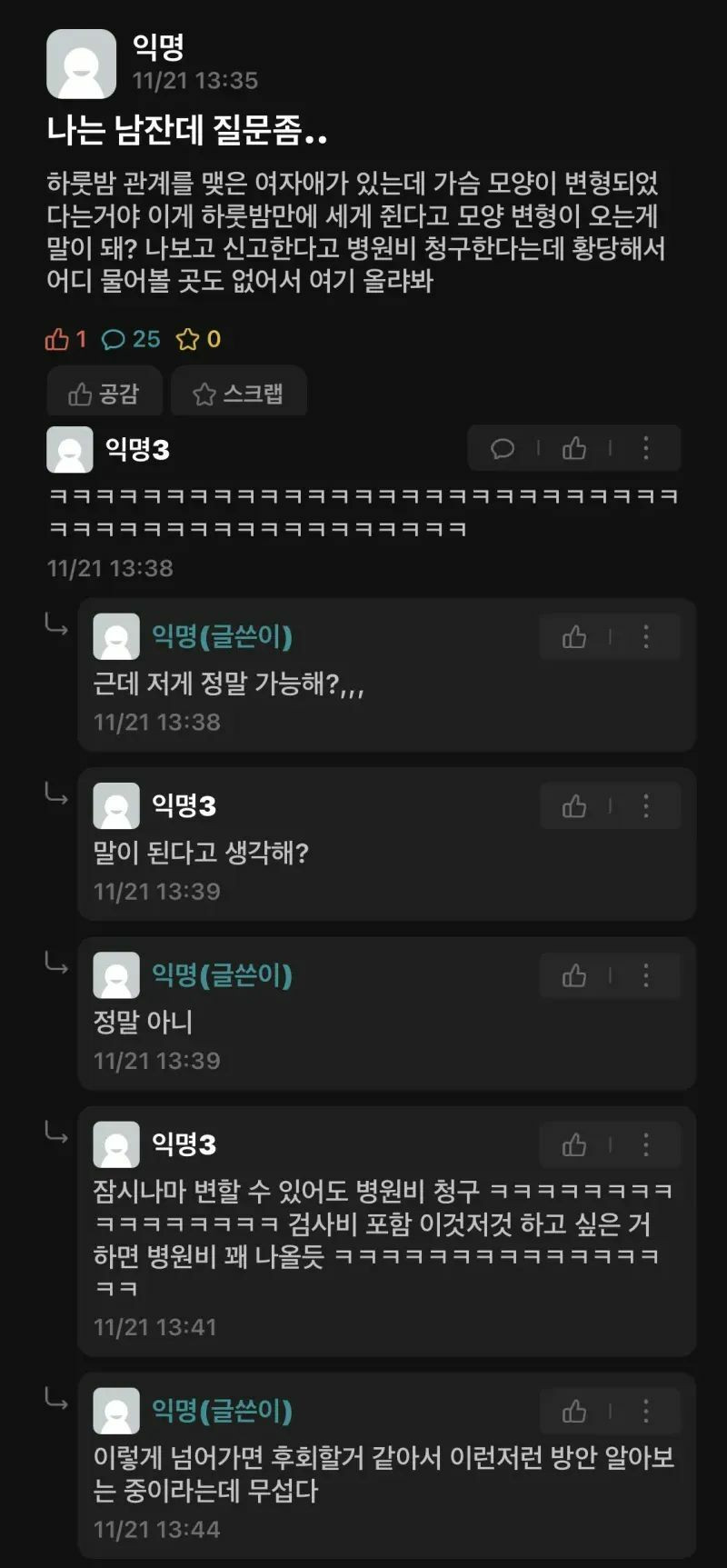Tap the red like count on the post
Image resolution: width=727 pixels, height=1568 pixels.
(x=65, y=339)
